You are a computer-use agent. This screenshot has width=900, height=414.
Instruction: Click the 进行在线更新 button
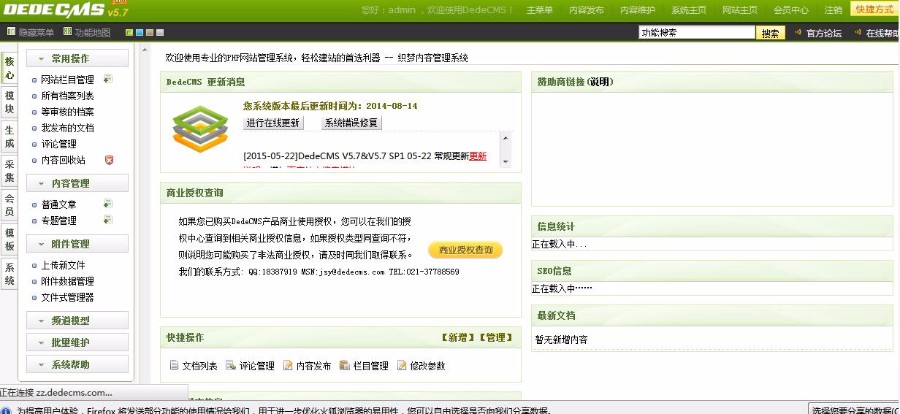[x=273, y=123]
